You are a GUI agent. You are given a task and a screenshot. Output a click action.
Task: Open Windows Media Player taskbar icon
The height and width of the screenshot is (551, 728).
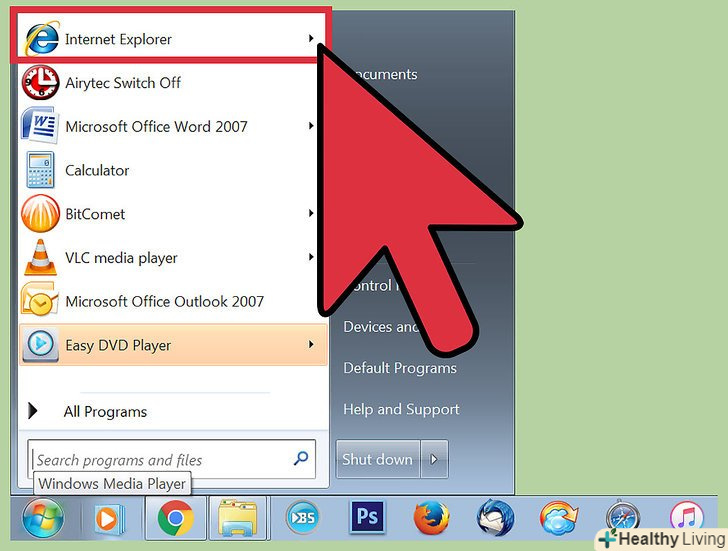(x=110, y=518)
